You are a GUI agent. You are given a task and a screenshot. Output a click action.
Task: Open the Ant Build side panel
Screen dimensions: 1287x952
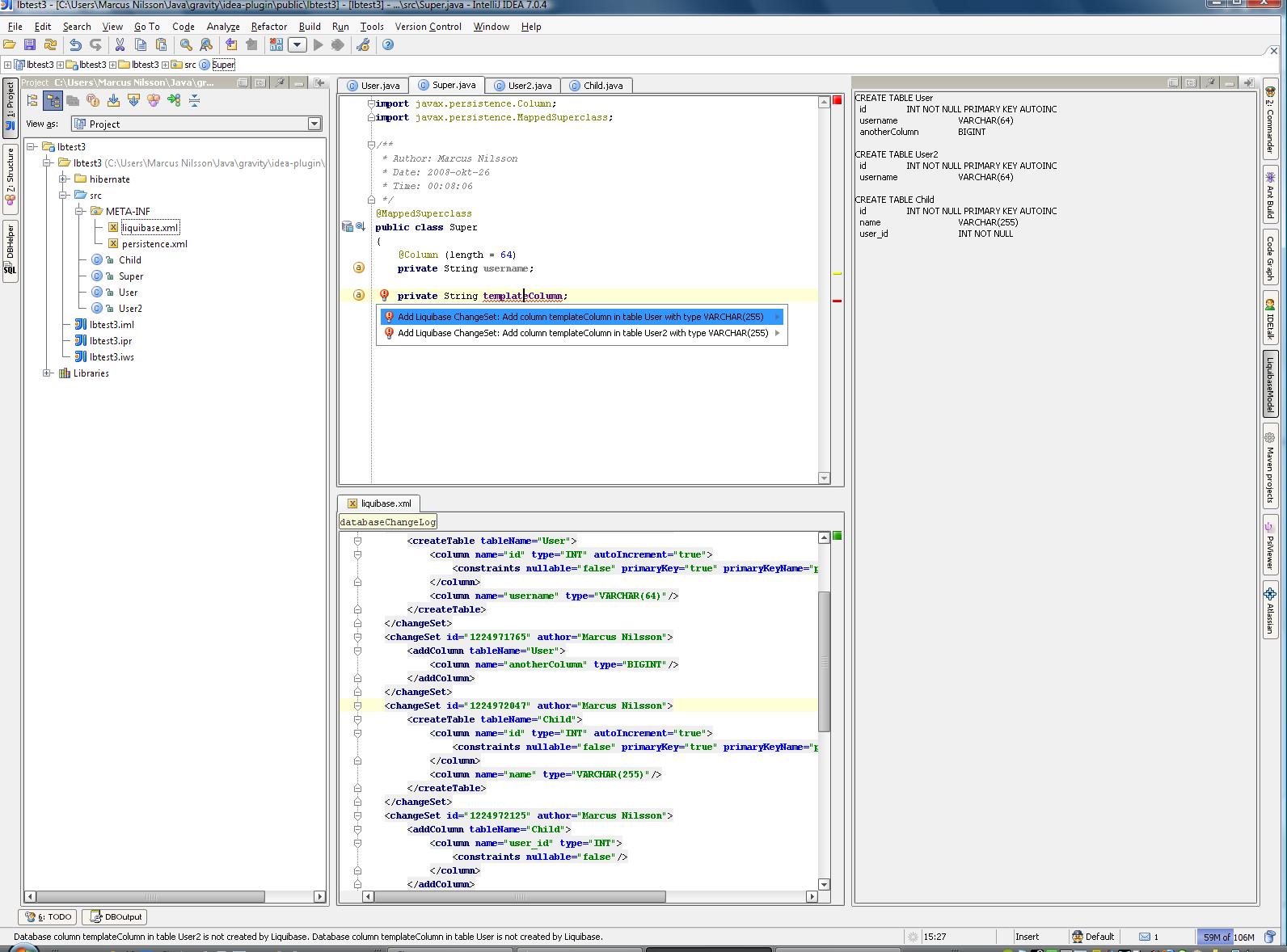tap(1270, 194)
